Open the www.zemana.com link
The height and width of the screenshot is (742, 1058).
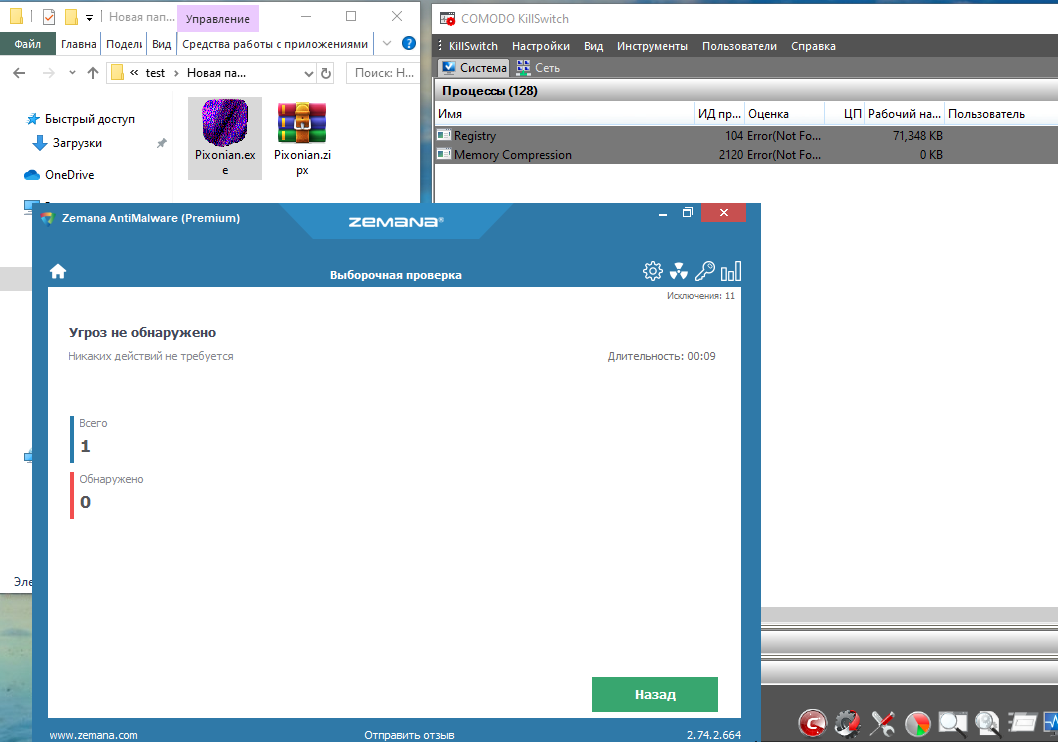[x=93, y=735]
